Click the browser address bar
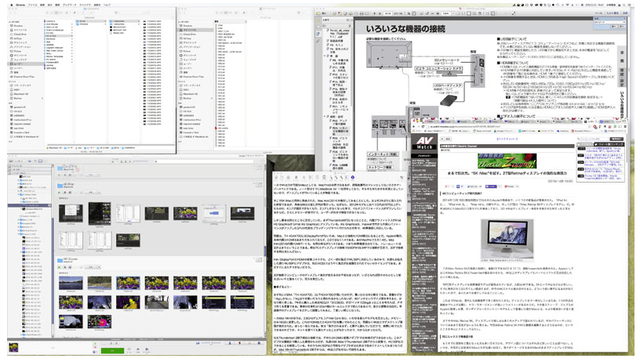Screen dimensions: 640x362 coord(510,127)
